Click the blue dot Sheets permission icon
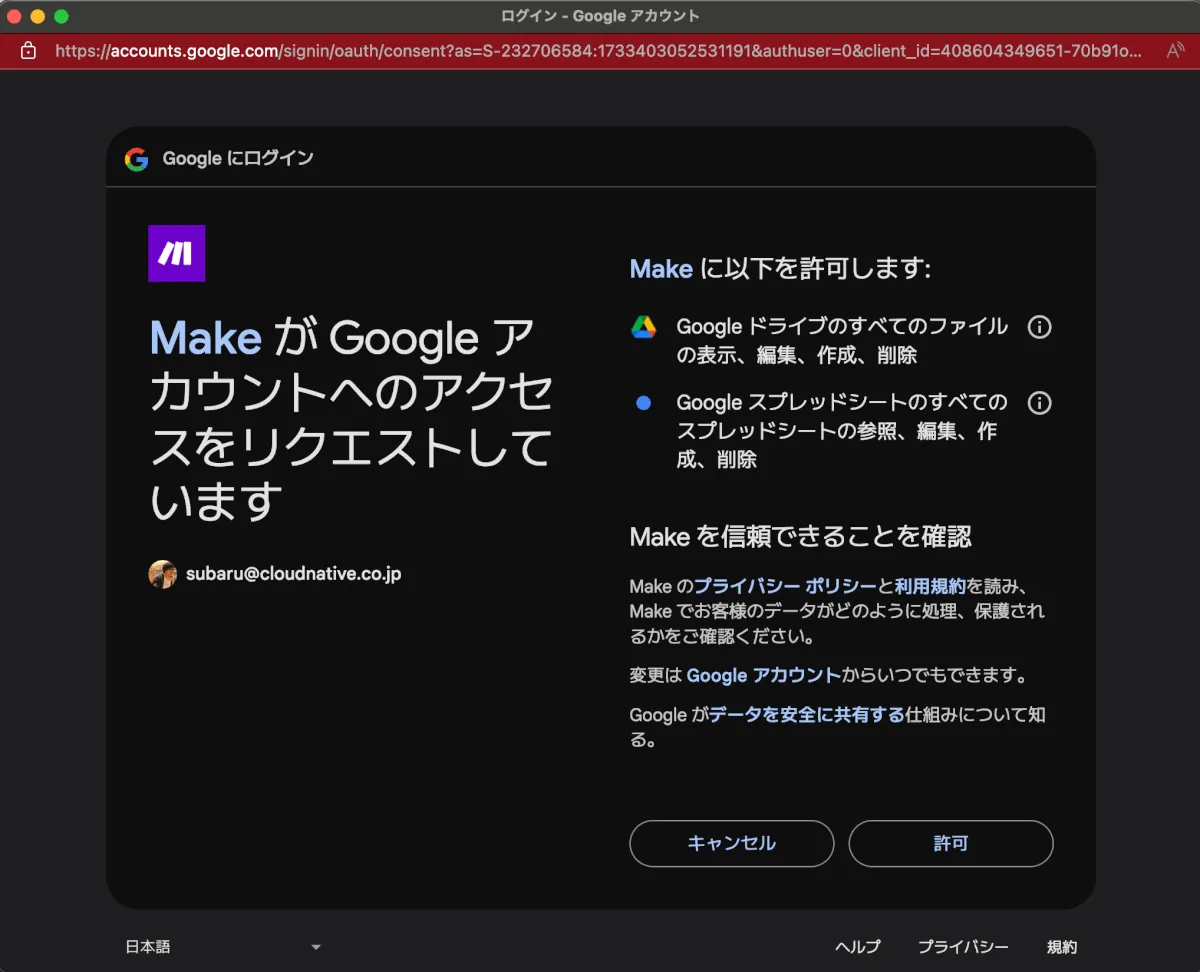 click(644, 403)
